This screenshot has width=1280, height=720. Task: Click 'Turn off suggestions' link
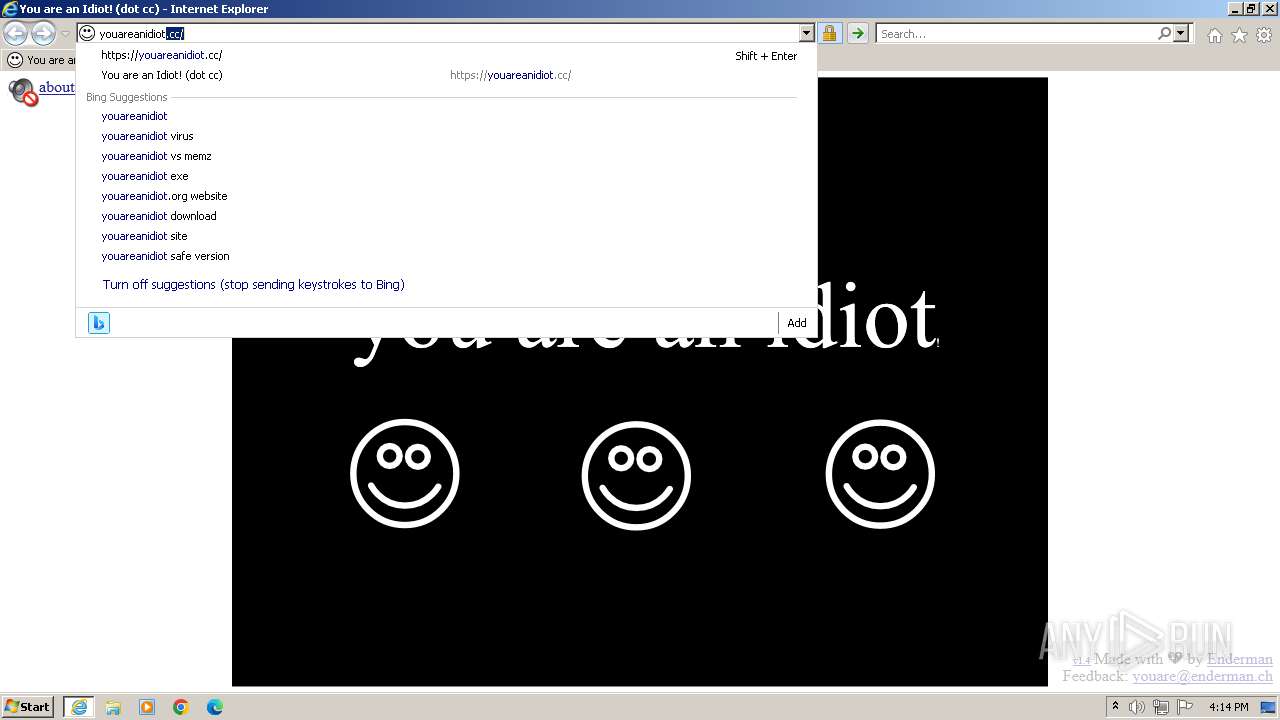coord(253,285)
